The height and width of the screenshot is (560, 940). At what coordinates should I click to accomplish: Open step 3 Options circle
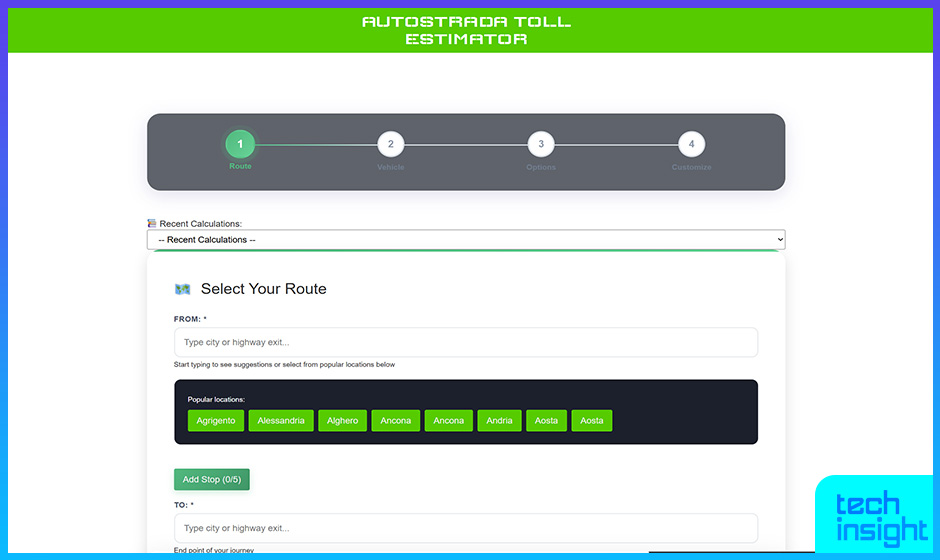pos(541,145)
